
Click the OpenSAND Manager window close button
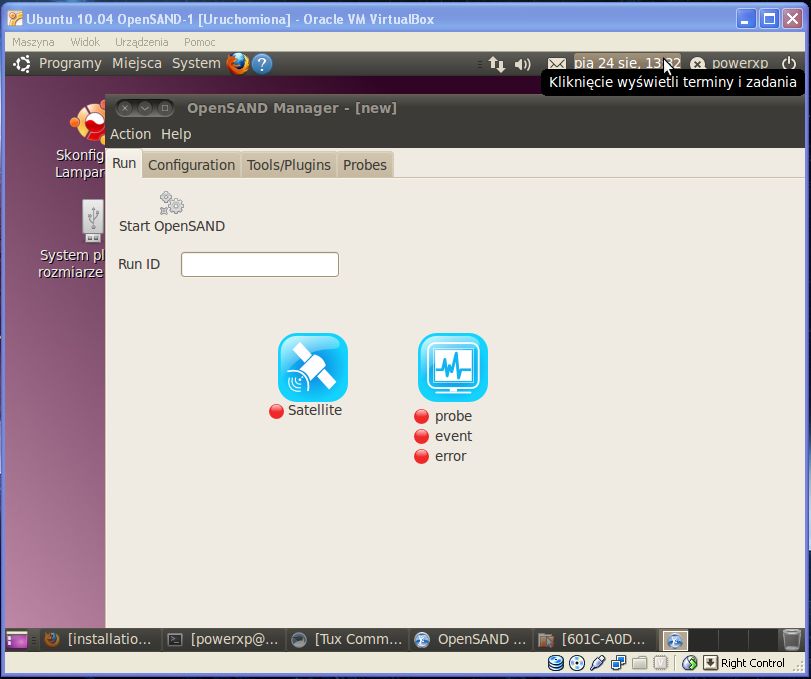point(125,108)
